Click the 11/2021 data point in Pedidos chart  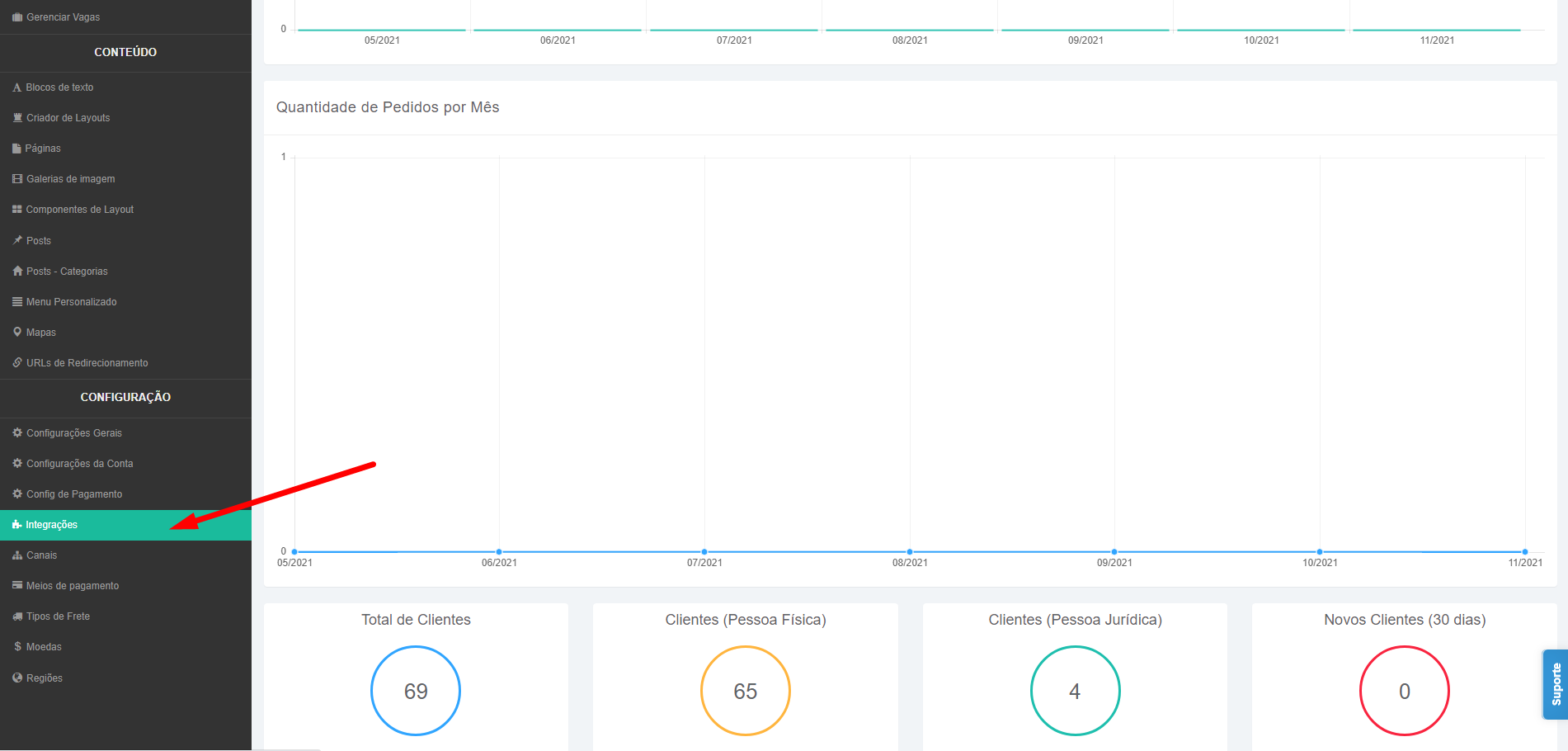point(1525,551)
